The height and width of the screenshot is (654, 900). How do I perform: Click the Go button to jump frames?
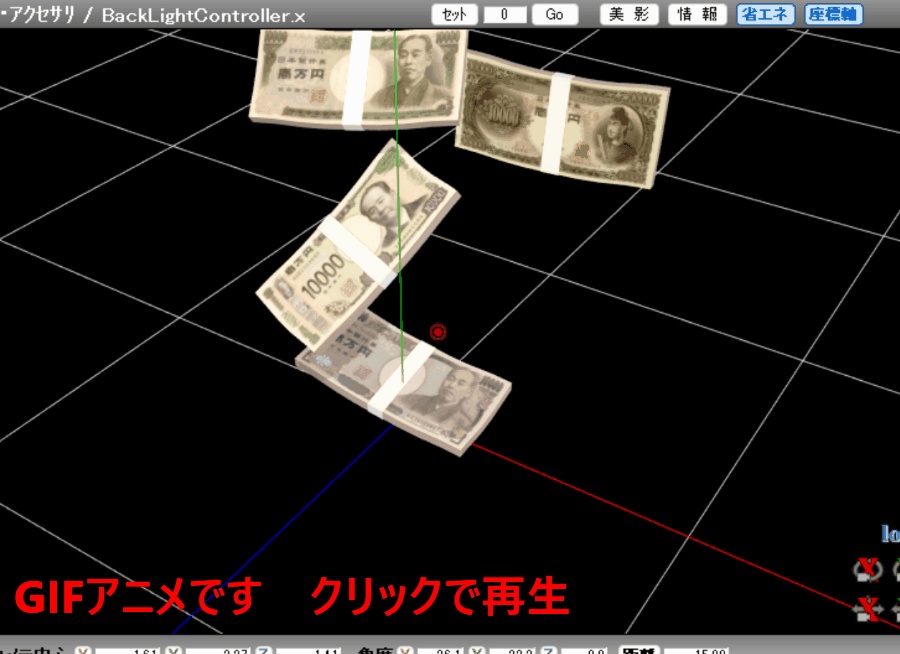pyautogui.click(x=554, y=14)
